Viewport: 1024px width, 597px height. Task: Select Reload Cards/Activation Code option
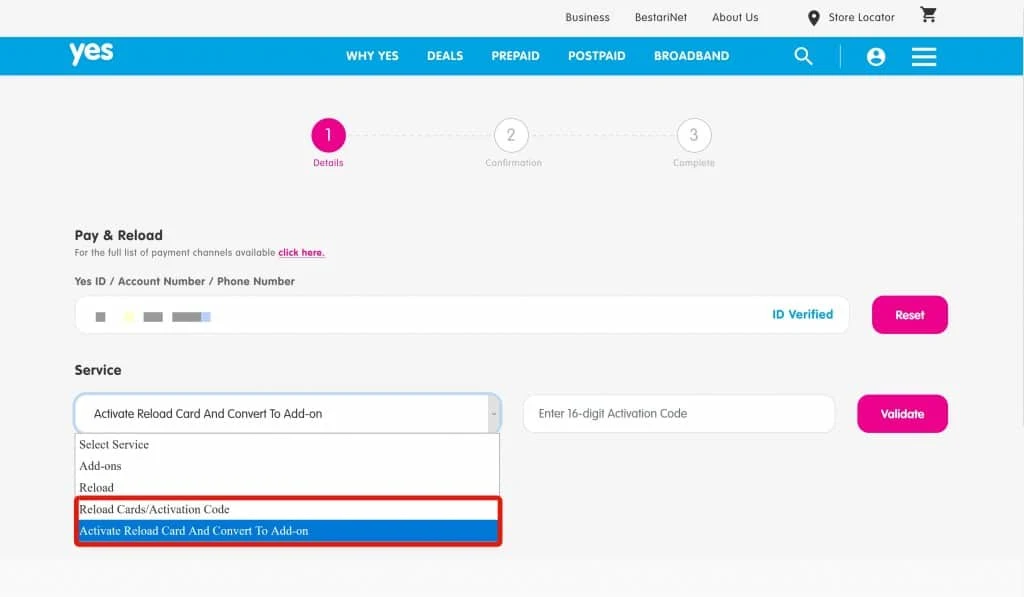coord(155,509)
